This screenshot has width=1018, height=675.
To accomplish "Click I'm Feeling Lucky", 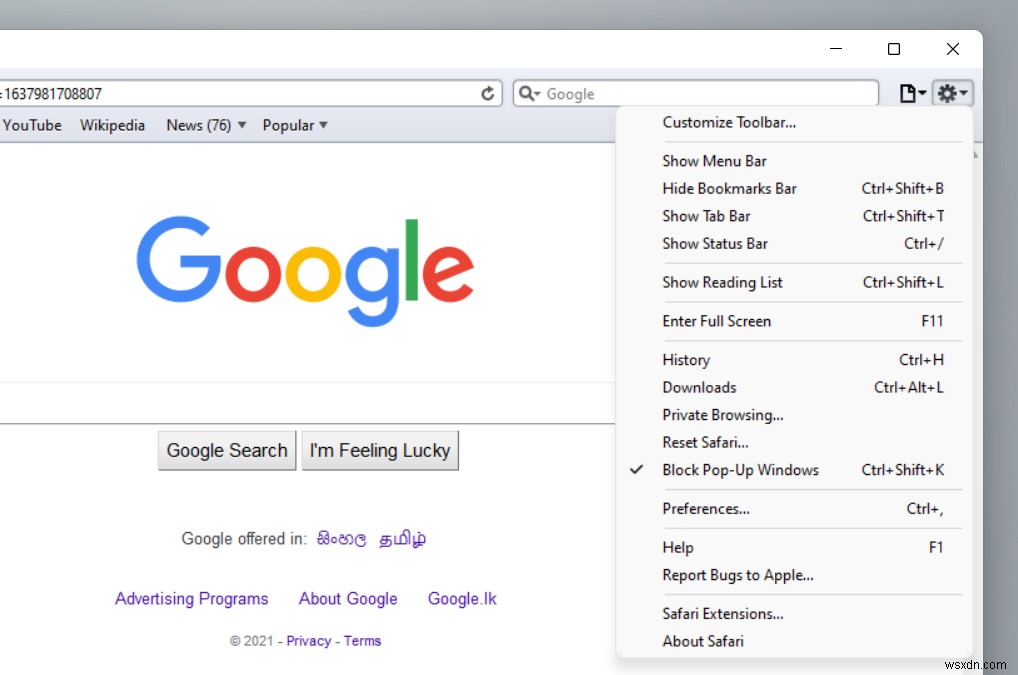I will coord(380,450).
